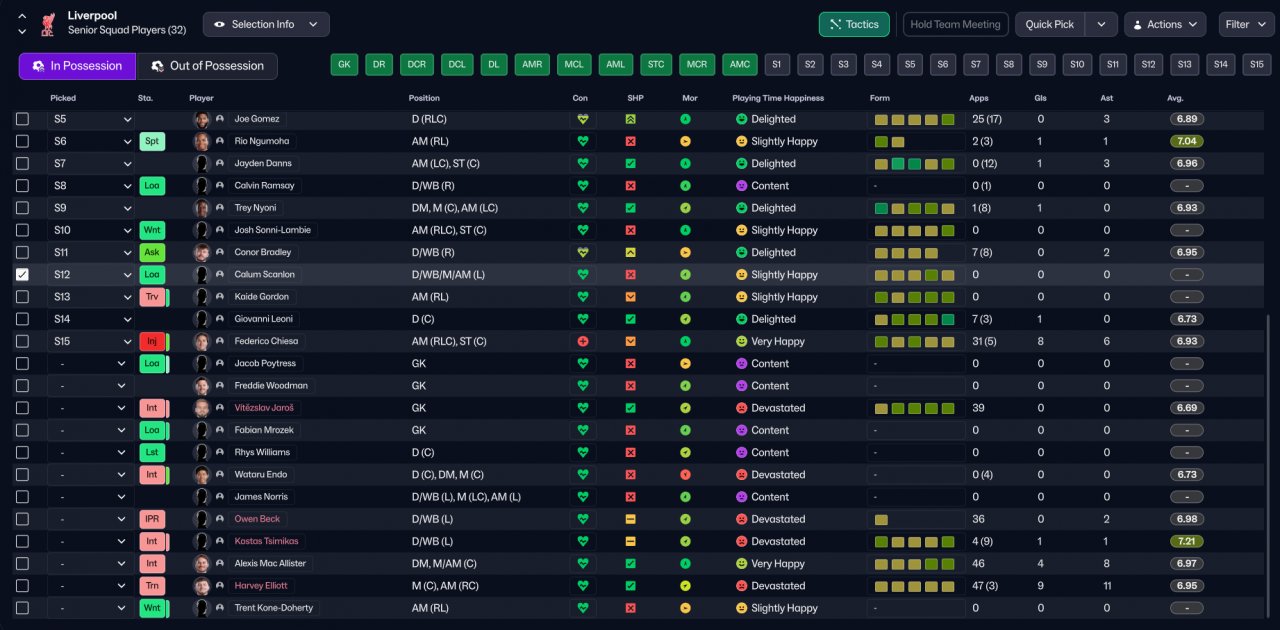Click Jayden Danns' green sharpness check icon
Image resolution: width=1280 pixels, height=630 pixels.
pos(631,163)
